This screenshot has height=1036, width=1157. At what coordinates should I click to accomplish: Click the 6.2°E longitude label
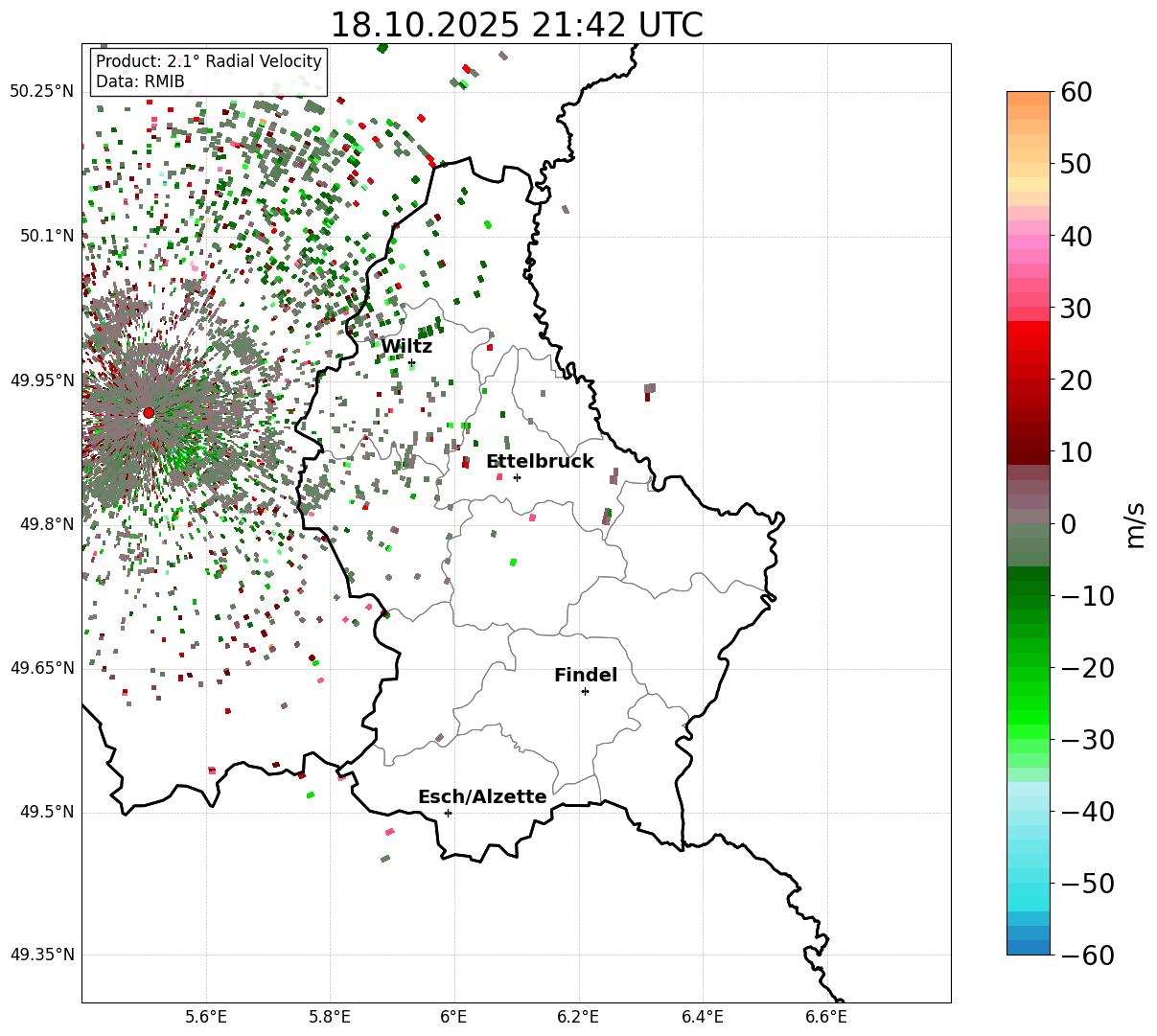pos(578,1017)
